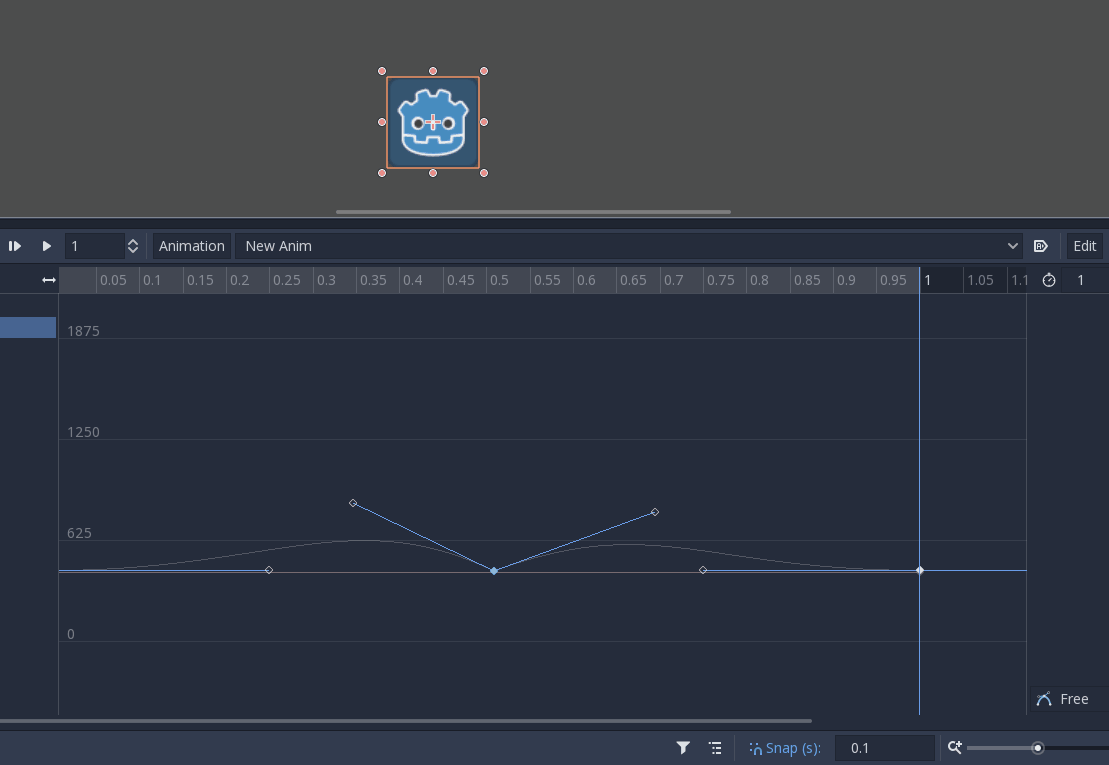Select the Godot icon sprite in the viewport
1109x765 pixels.
433,121
